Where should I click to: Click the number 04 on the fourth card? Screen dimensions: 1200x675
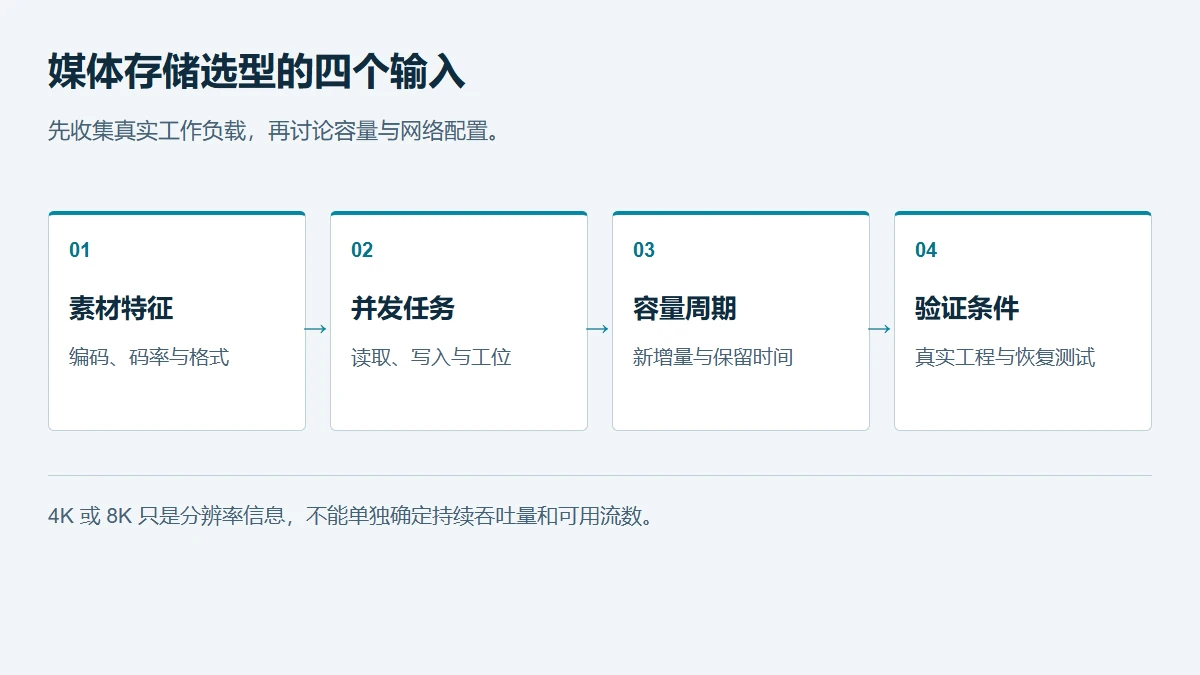pos(926,250)
